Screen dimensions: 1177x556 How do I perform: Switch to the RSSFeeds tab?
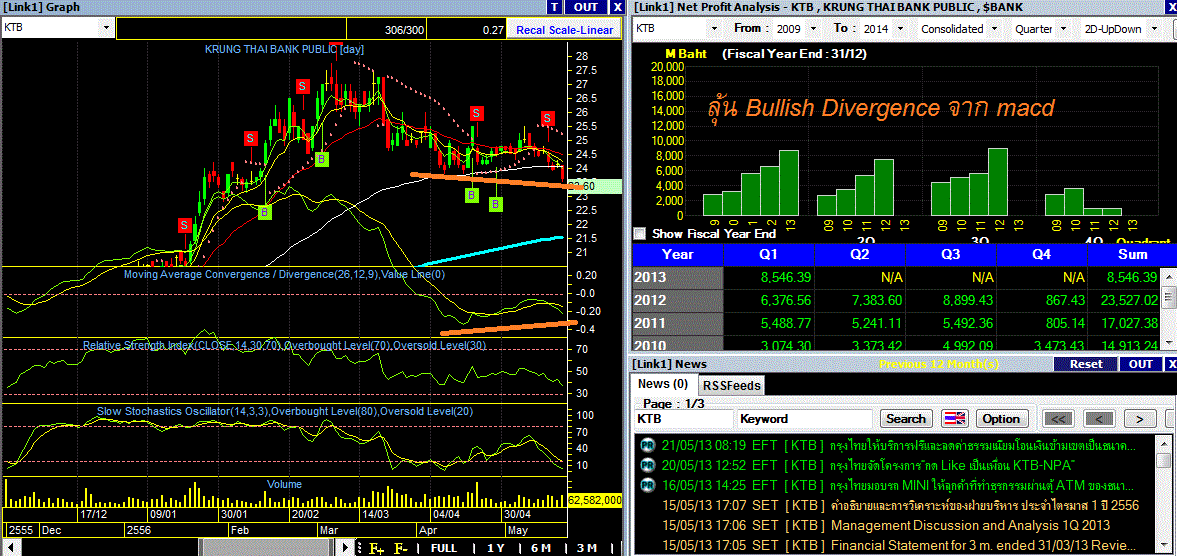731,386
